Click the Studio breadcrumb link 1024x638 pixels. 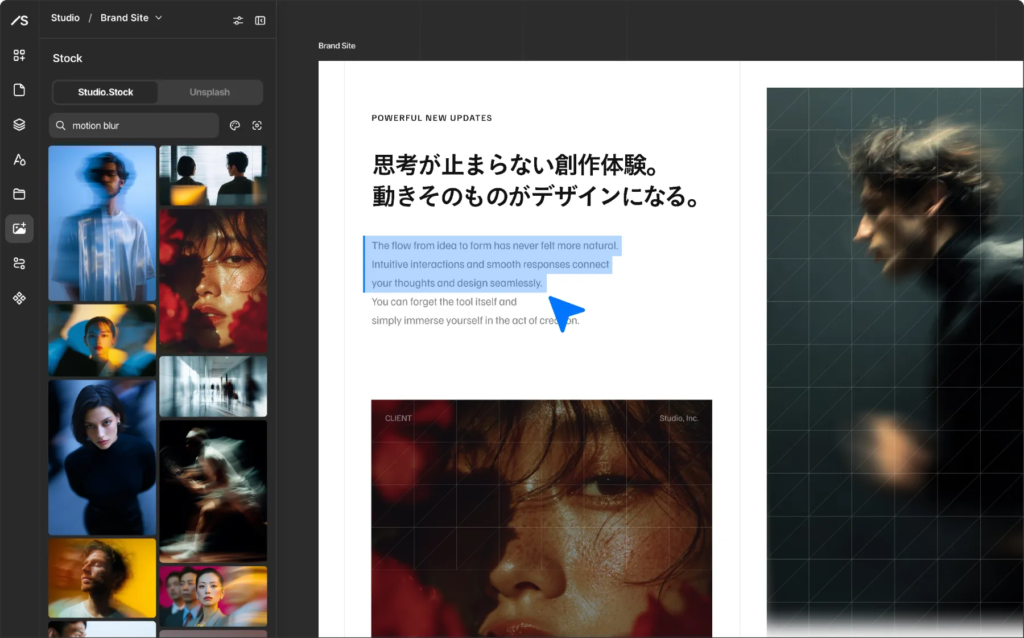[x=65, y=17]
